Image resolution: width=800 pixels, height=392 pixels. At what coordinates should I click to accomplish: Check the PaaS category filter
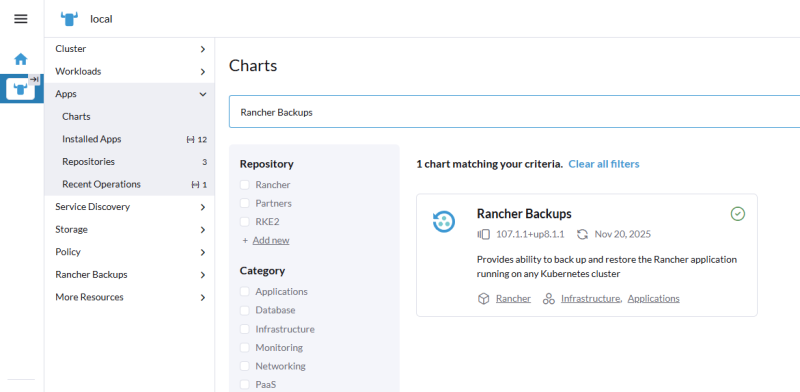245,384
